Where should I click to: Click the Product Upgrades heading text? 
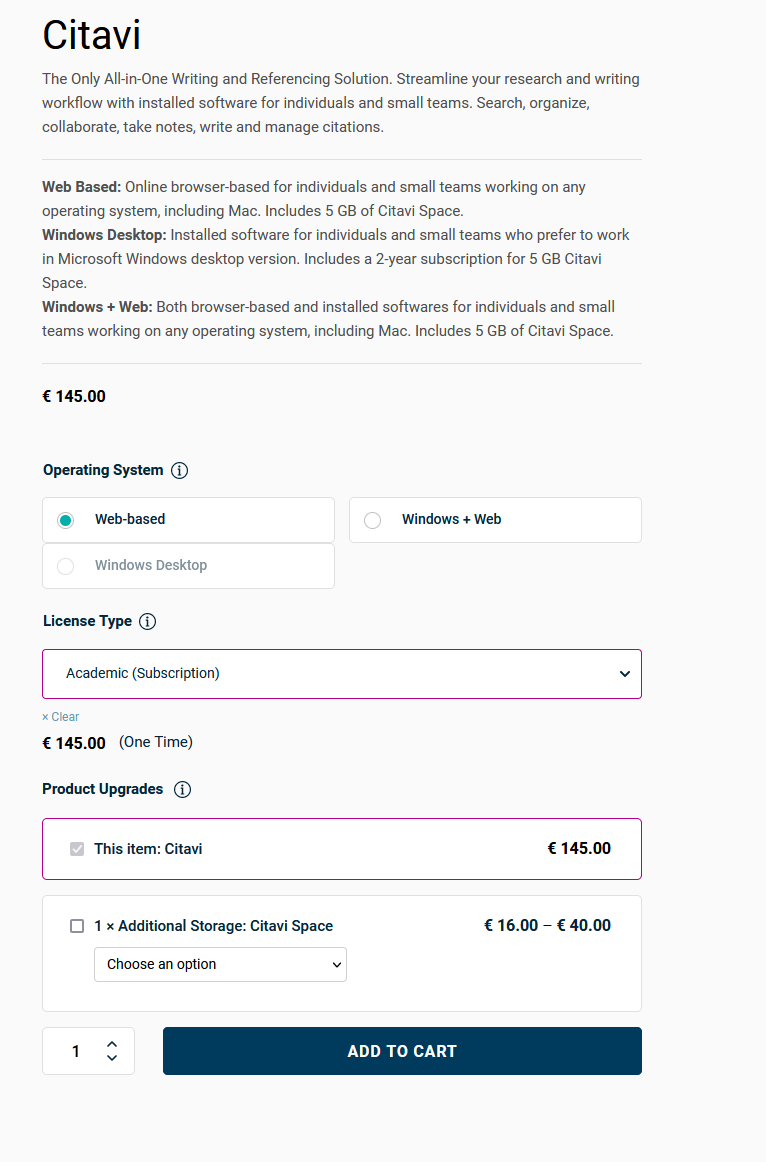click(x=102, y=789)
